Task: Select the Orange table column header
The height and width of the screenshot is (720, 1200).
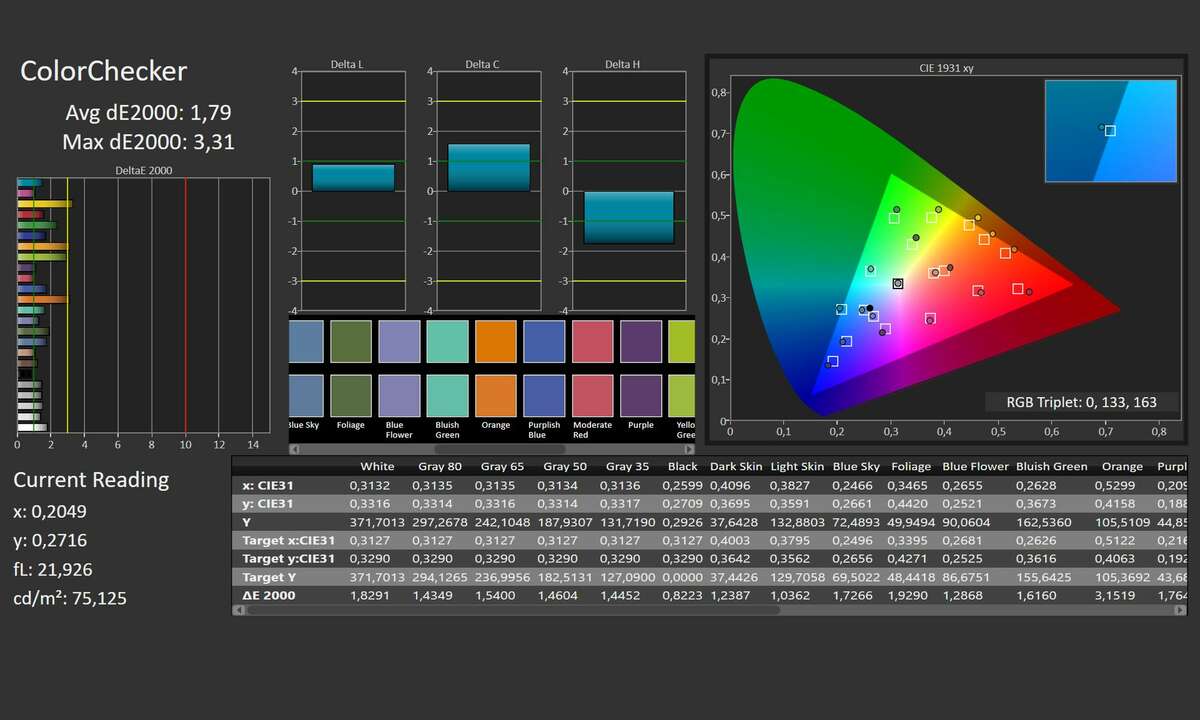Action: coord(1122,466)
